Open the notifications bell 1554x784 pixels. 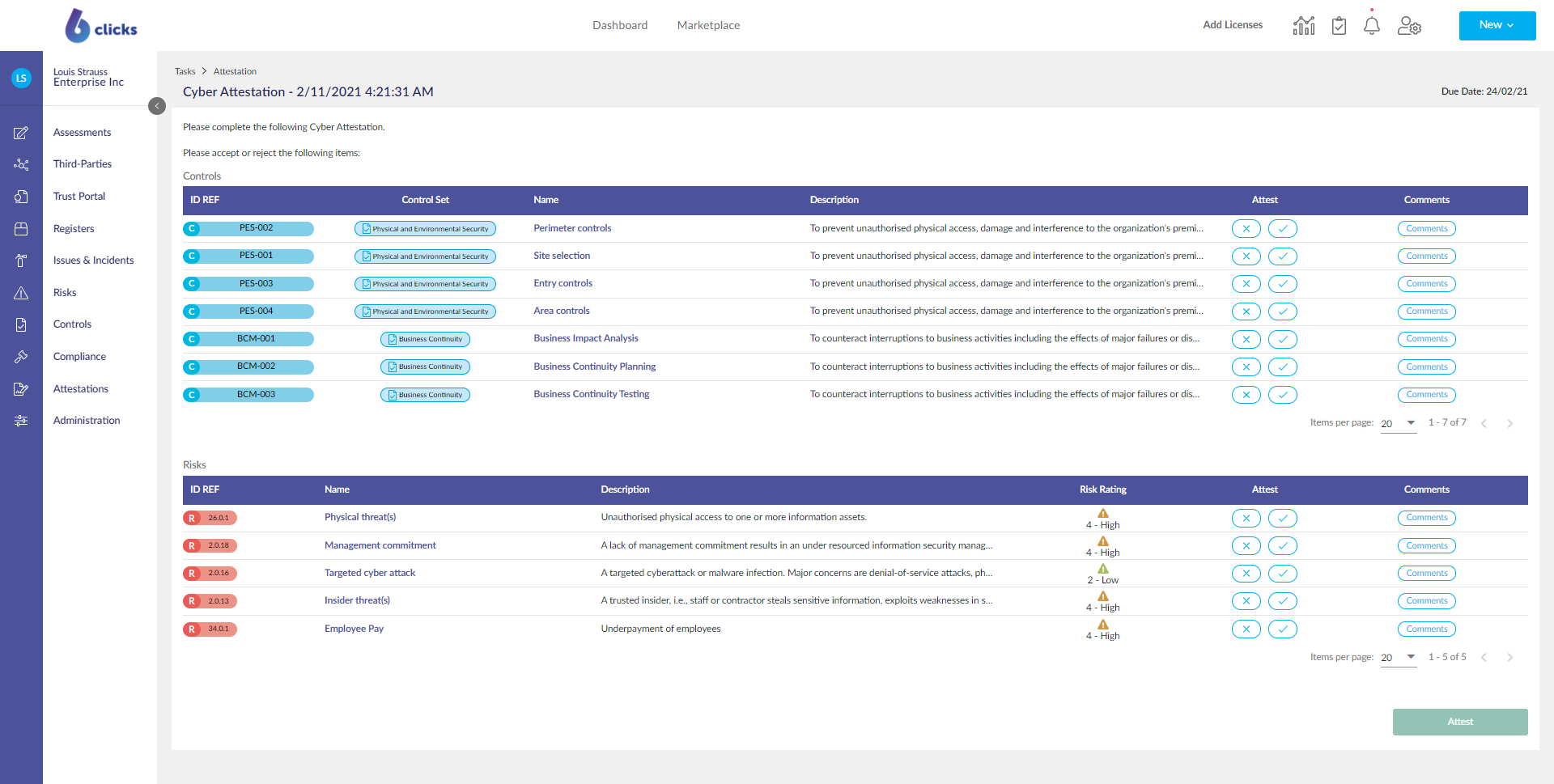(1372, 26)
